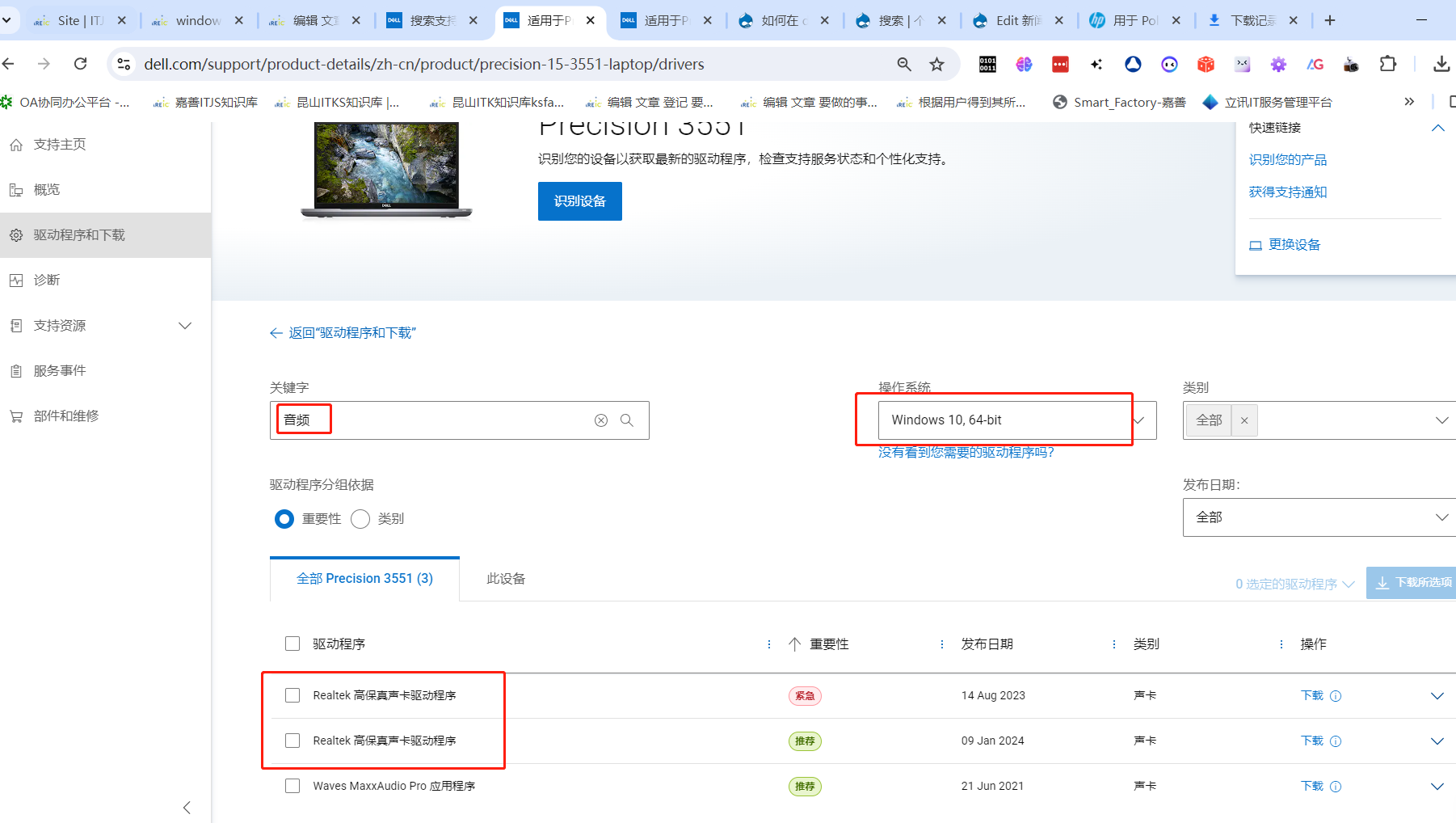Switch to 全部 Precision 3551 (3) tab
The height and width of the screenshot is (823, 1456).
(x=364, y=579)
